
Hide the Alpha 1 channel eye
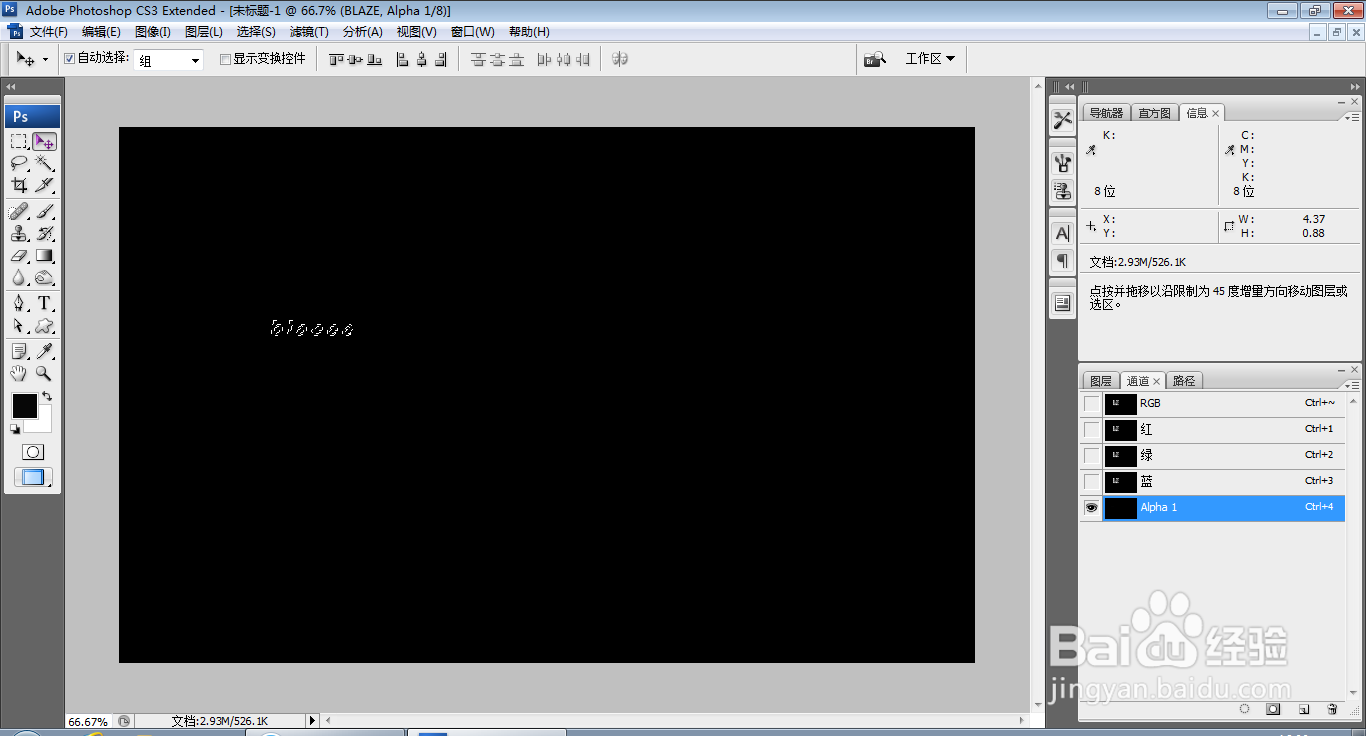[x=1091, y=507]
